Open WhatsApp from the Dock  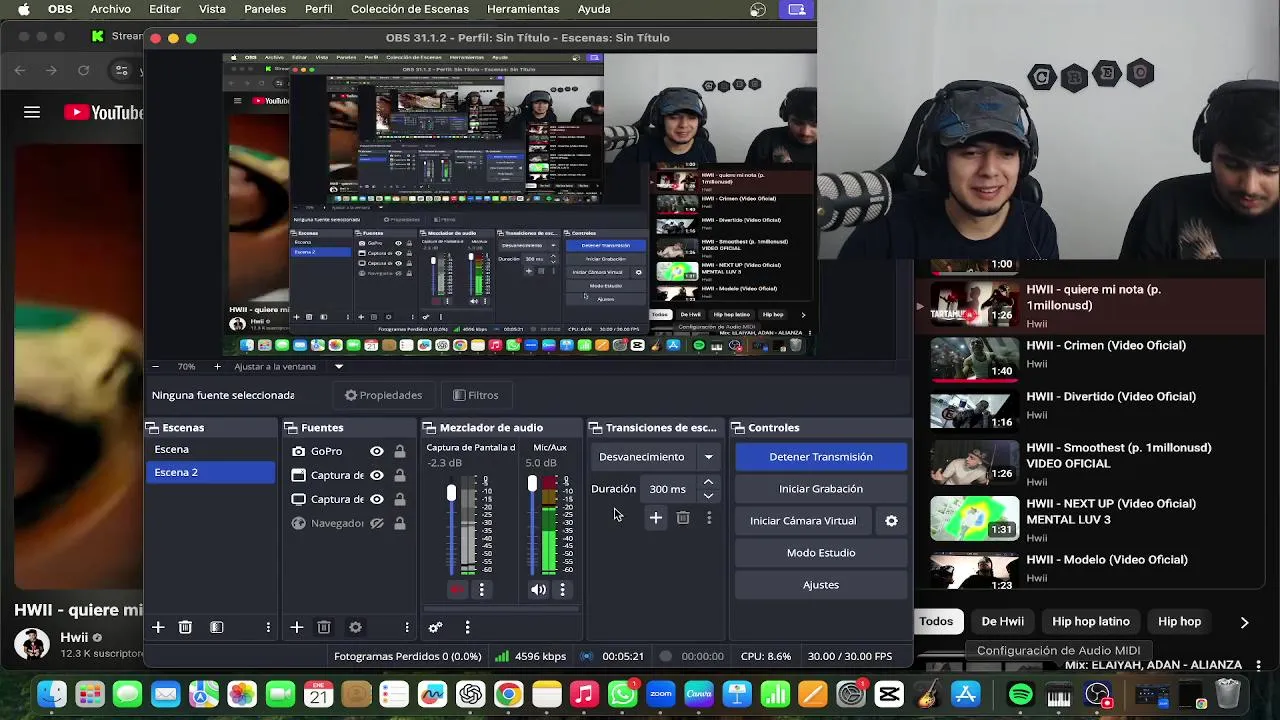coord(623,694)
